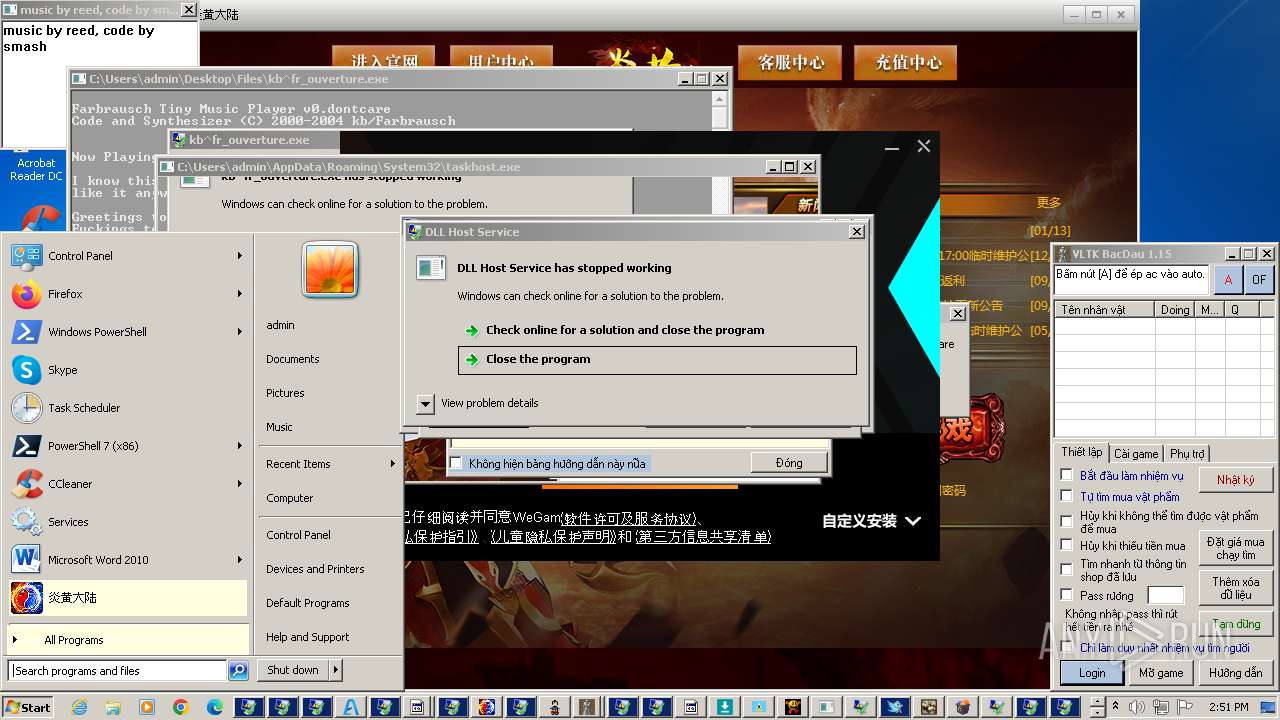The image size is (1280, 720).
Task: Choose Check online for a solution and close
Action: pyautogui.click(x=657, y=330)
